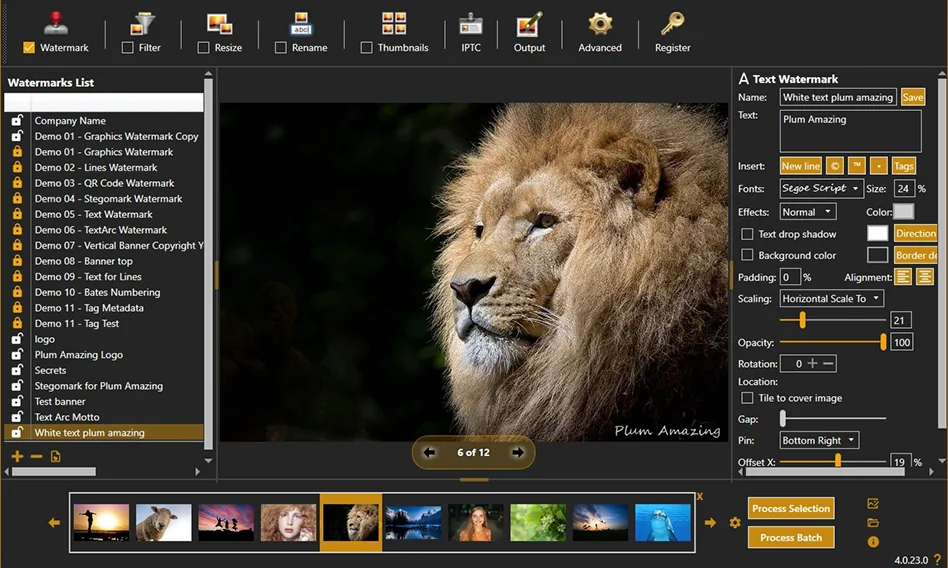Open the Output settings
The image size is (948, 568).
[529, 32]
